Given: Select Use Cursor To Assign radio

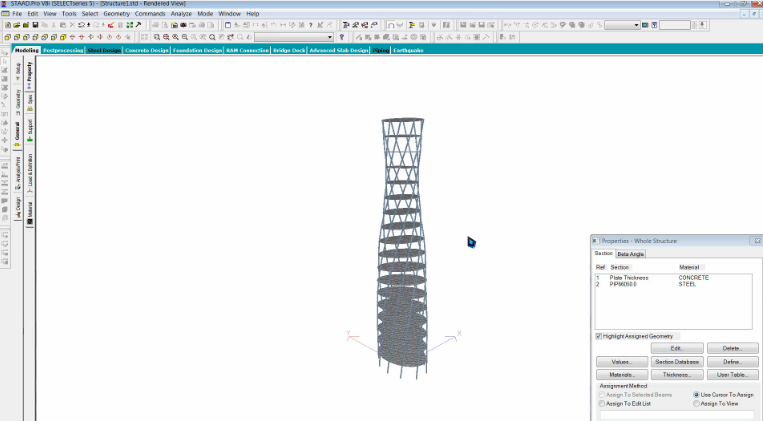Looking at the screenshot, I should click(696, 395).
